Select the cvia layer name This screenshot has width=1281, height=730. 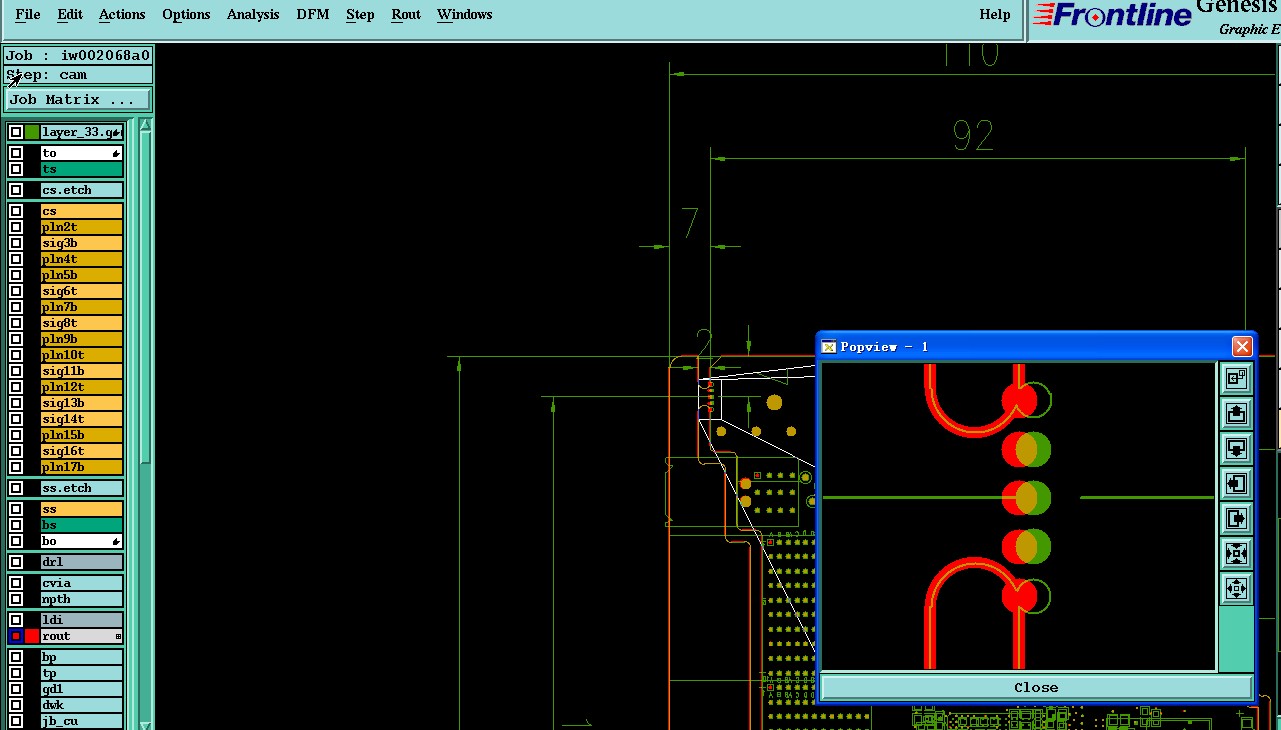82,583
